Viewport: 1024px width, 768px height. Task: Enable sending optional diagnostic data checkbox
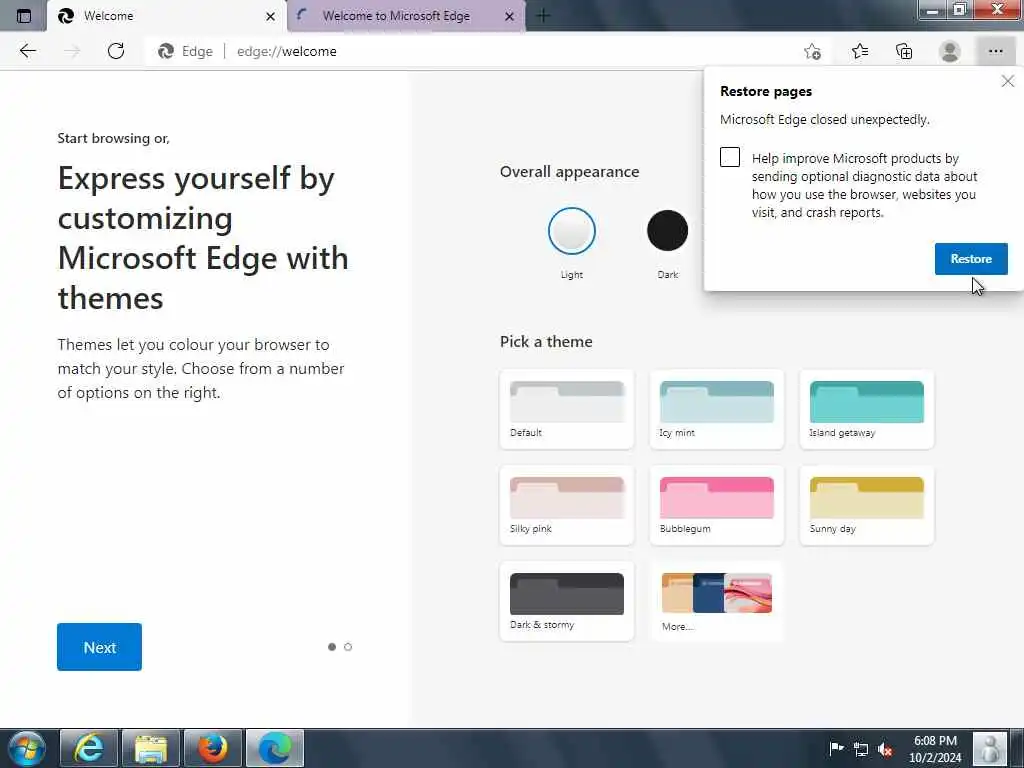click(x=729, y=157)
